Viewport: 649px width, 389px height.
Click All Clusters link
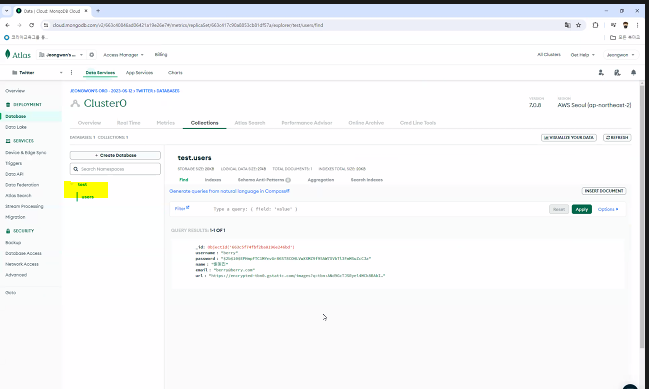548,55
